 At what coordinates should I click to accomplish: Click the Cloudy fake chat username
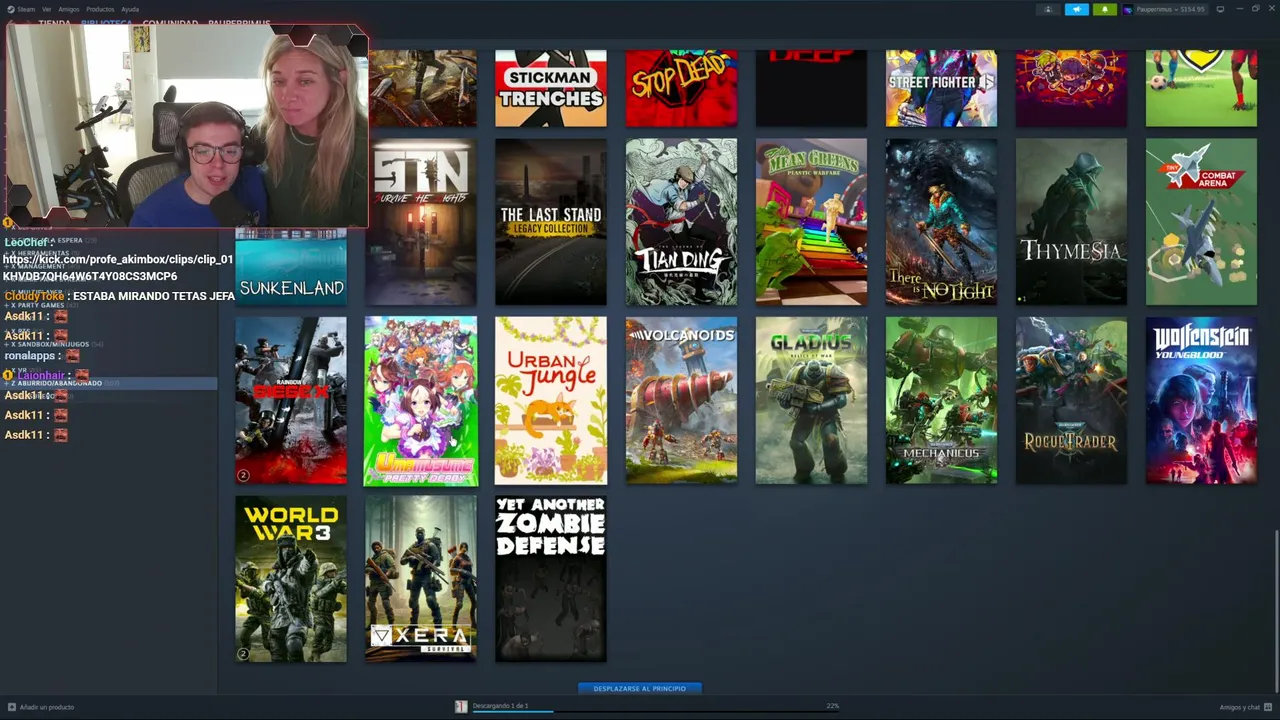click(35, 296)
